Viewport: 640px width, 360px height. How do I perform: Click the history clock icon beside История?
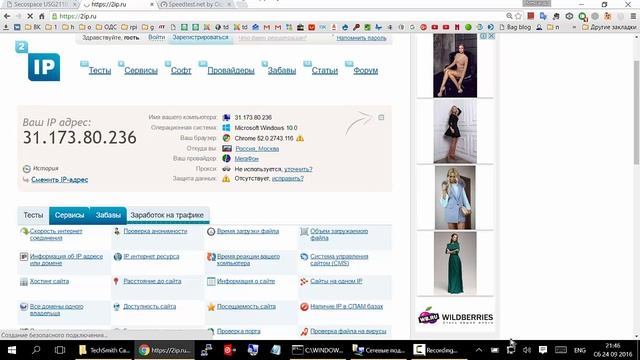tap(27, 169)
